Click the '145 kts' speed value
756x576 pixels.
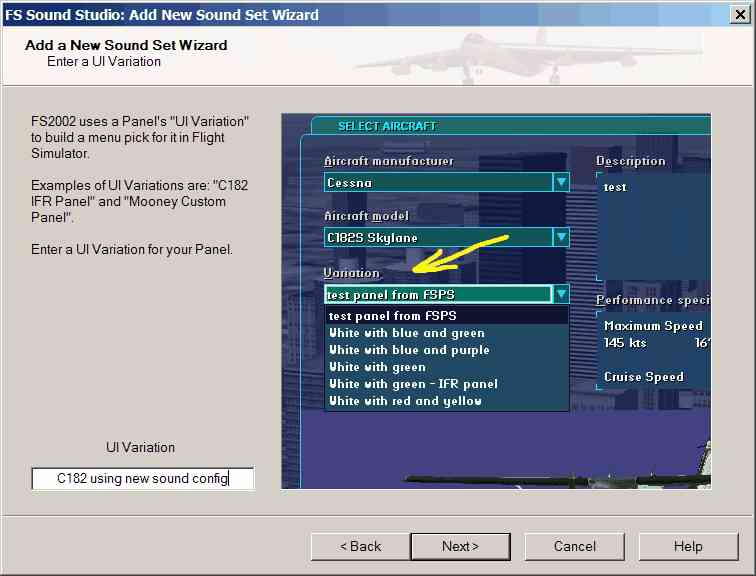point(625,343)
